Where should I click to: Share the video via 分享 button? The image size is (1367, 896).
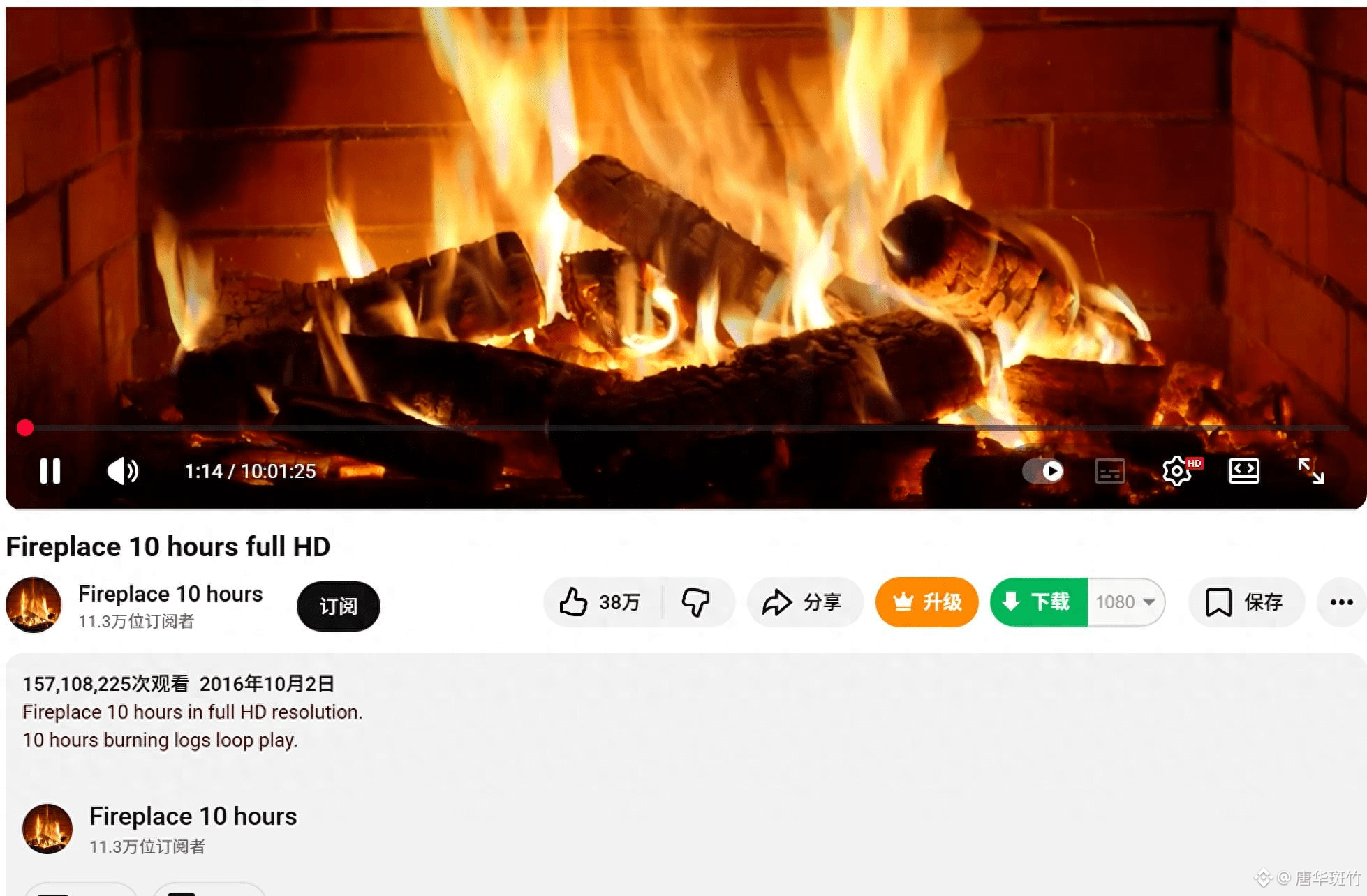click(804, 602)
